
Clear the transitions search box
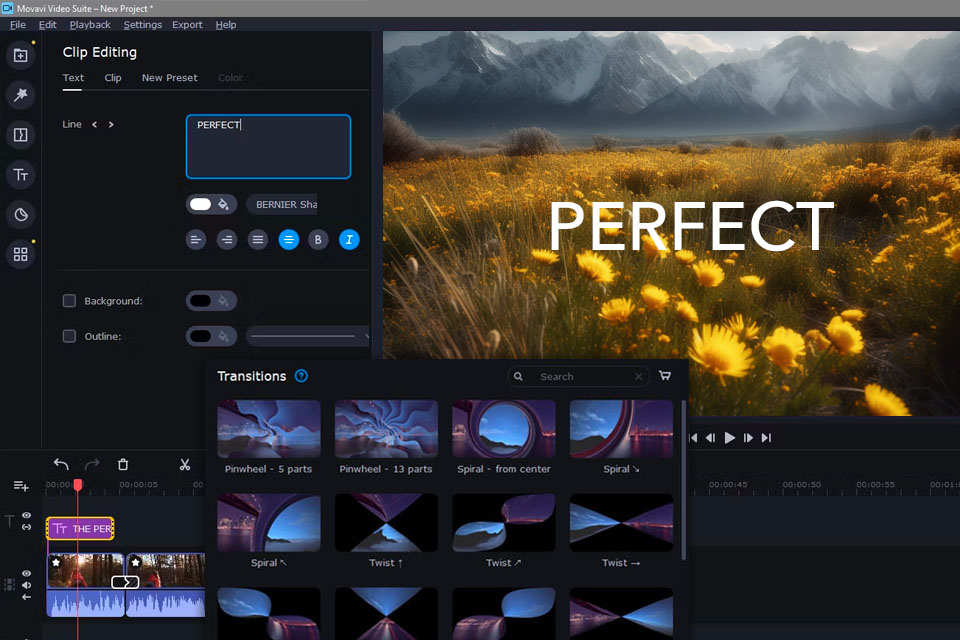point(638,376)
